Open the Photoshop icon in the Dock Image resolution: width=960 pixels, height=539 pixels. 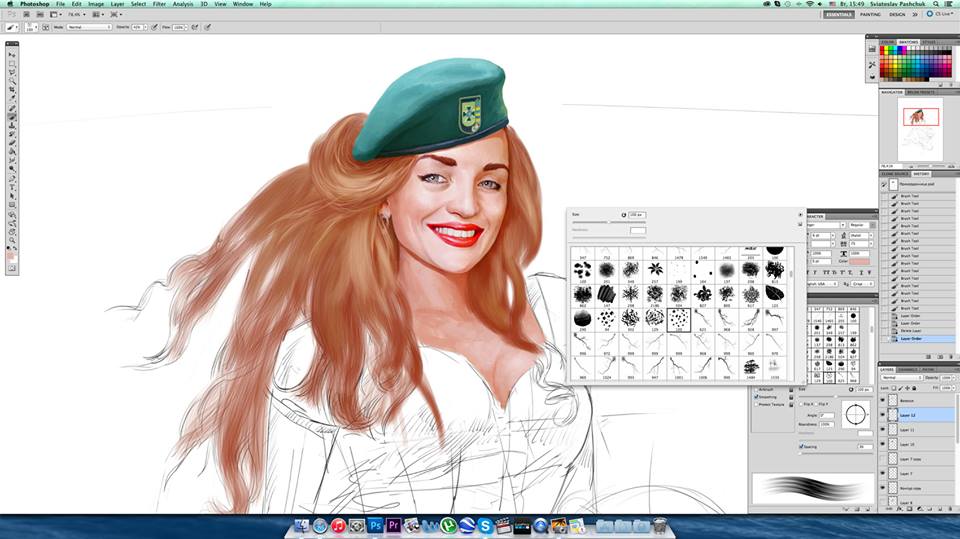click(375, 526)
